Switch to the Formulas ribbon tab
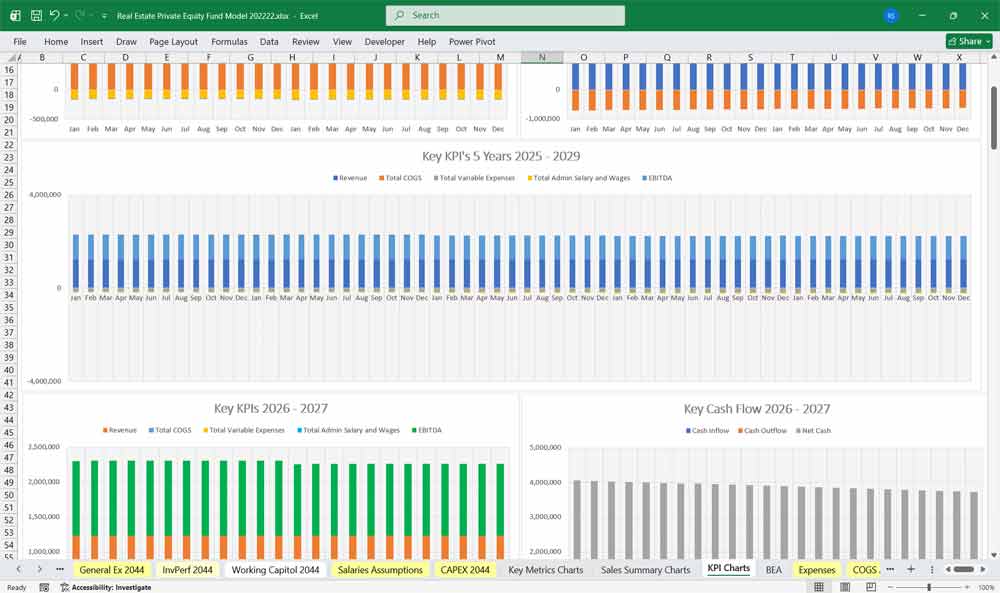 (x=229, y=42)
